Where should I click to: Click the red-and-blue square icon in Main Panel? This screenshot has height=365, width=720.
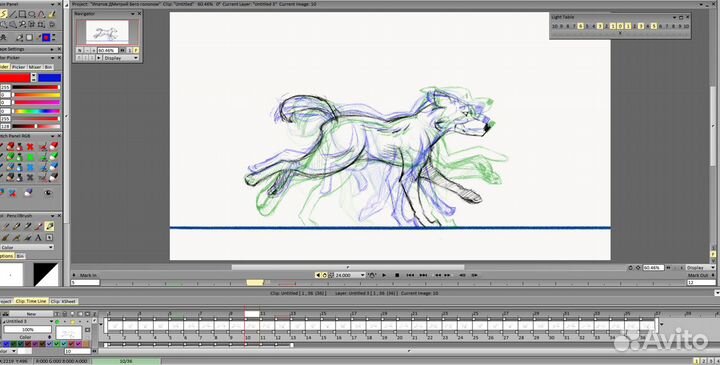[x=46, y=37]
